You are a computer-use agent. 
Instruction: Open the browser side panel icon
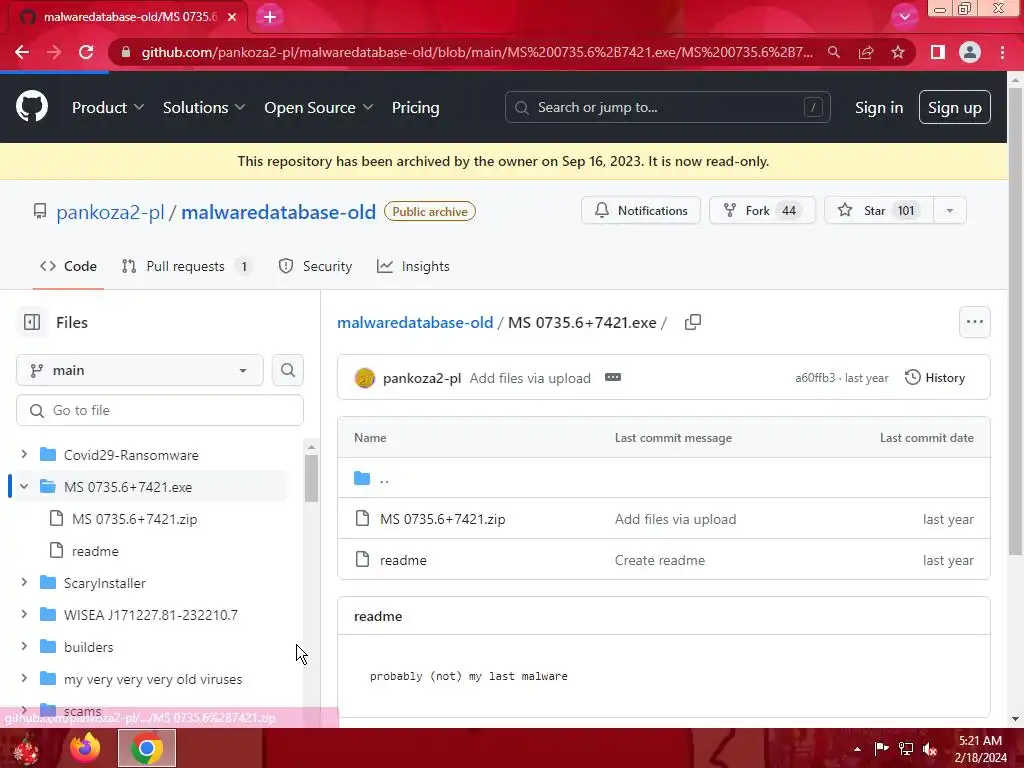click(x=938, y=52)
